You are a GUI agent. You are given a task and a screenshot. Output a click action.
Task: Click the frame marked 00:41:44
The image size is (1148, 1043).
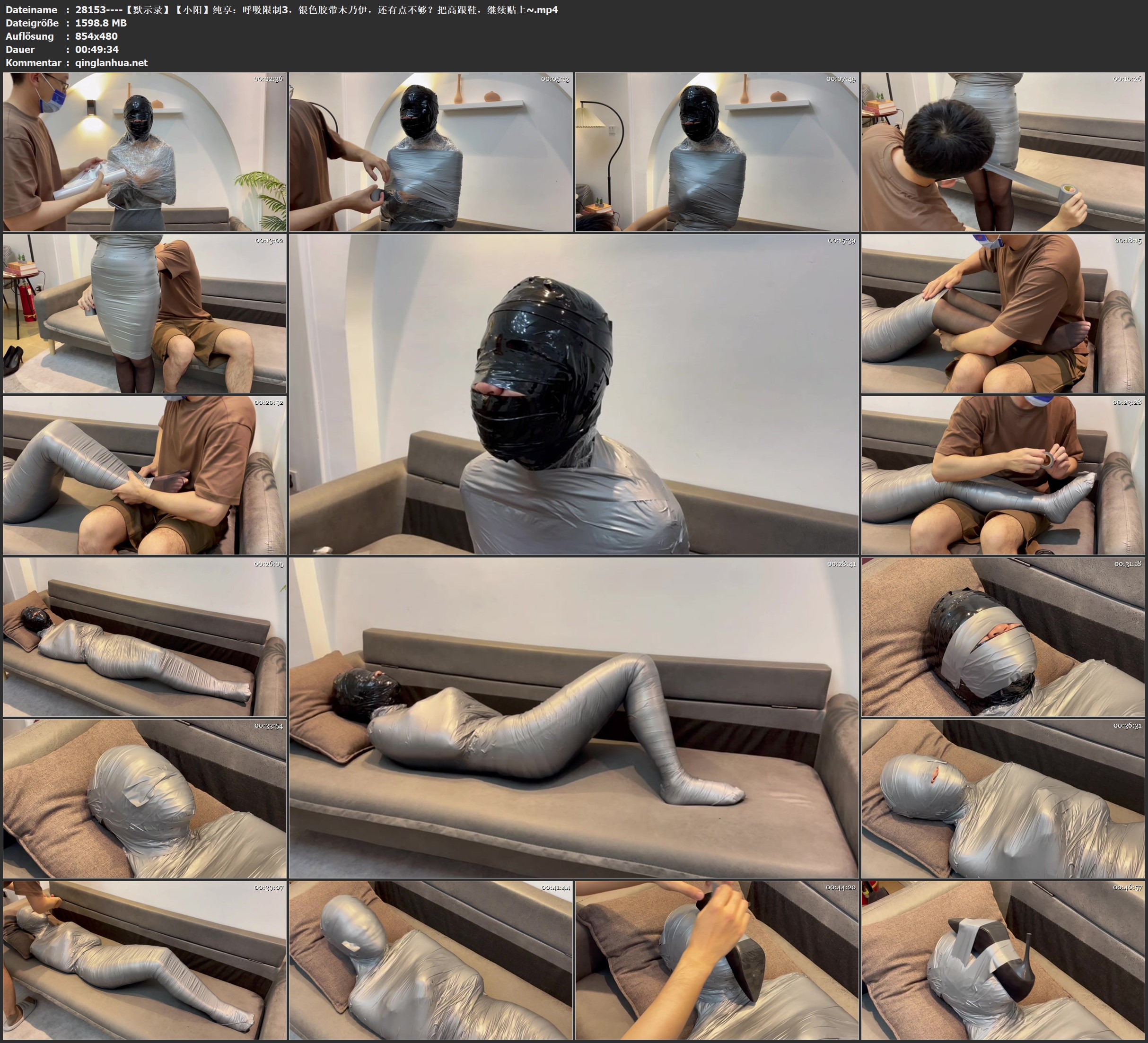pyautogui.click(x=430, y=960)
